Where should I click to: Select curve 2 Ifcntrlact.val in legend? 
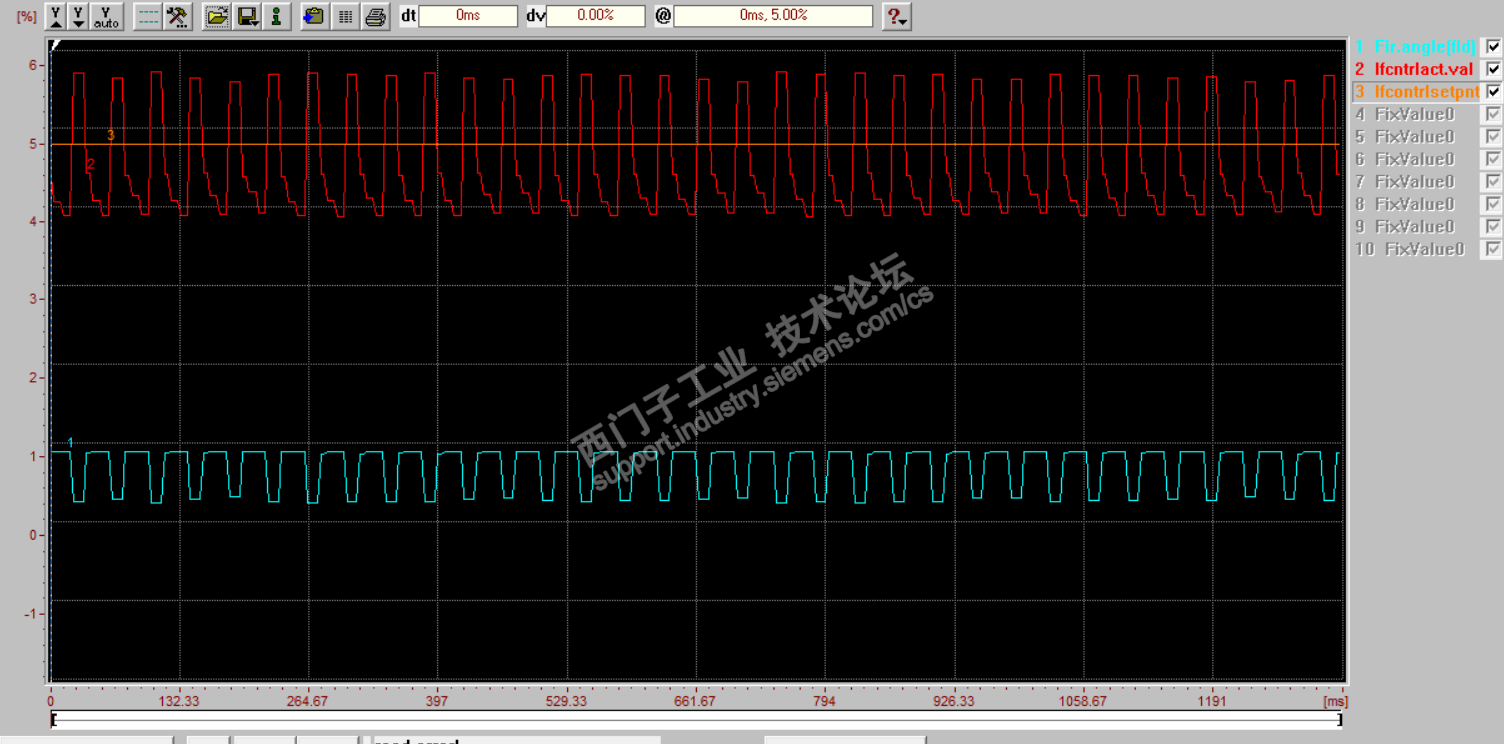click(1416, 69)
